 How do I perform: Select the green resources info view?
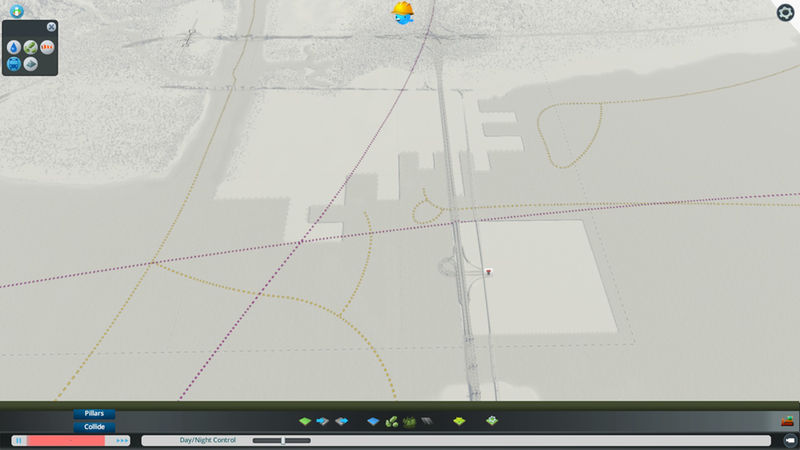31,47
